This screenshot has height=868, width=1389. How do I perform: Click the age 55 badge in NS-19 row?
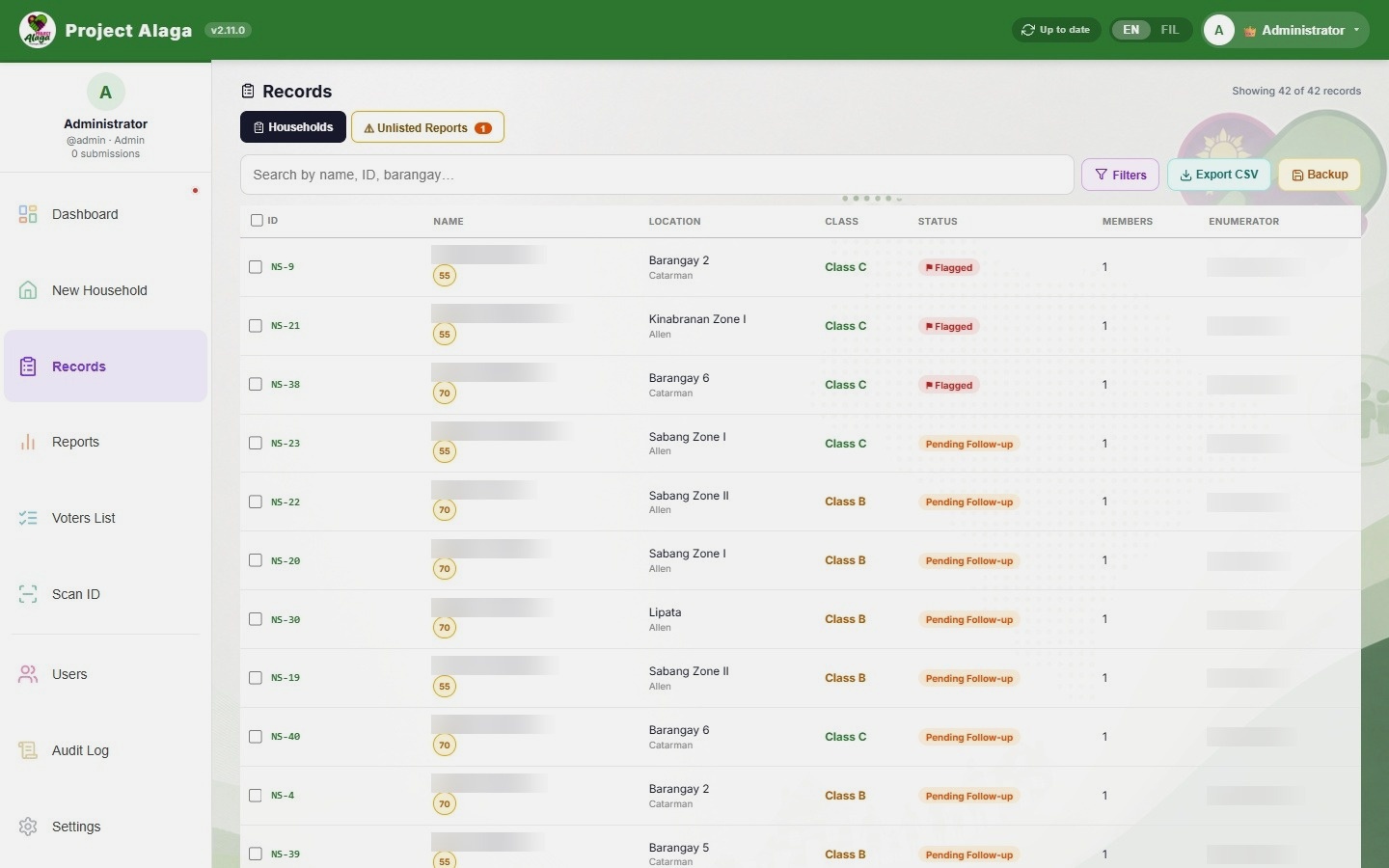[x=444, y=687]
